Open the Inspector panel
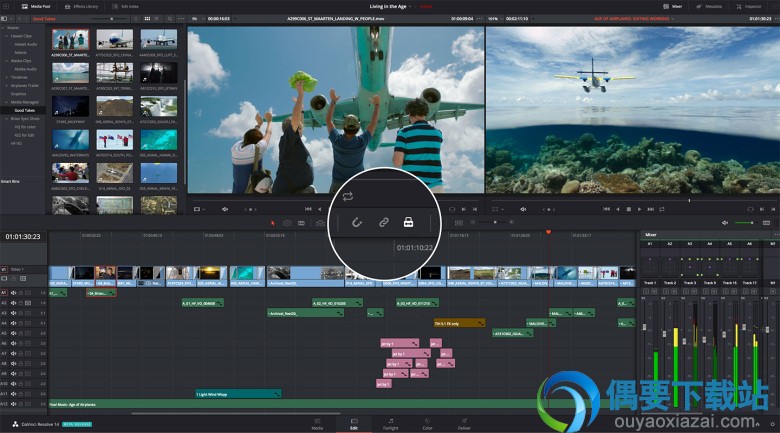Screen dimensions: 780x433 click(x=749, y=6)
